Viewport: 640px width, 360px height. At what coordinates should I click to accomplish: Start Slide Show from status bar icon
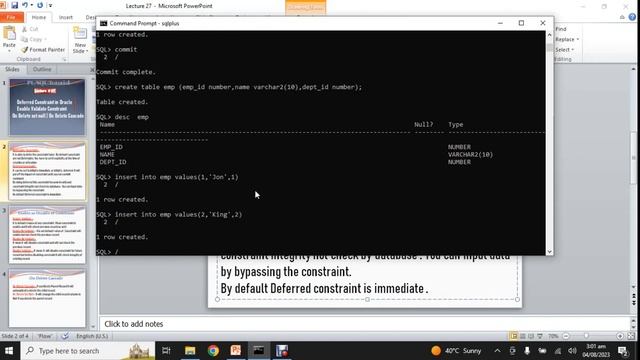pos(540,336)
